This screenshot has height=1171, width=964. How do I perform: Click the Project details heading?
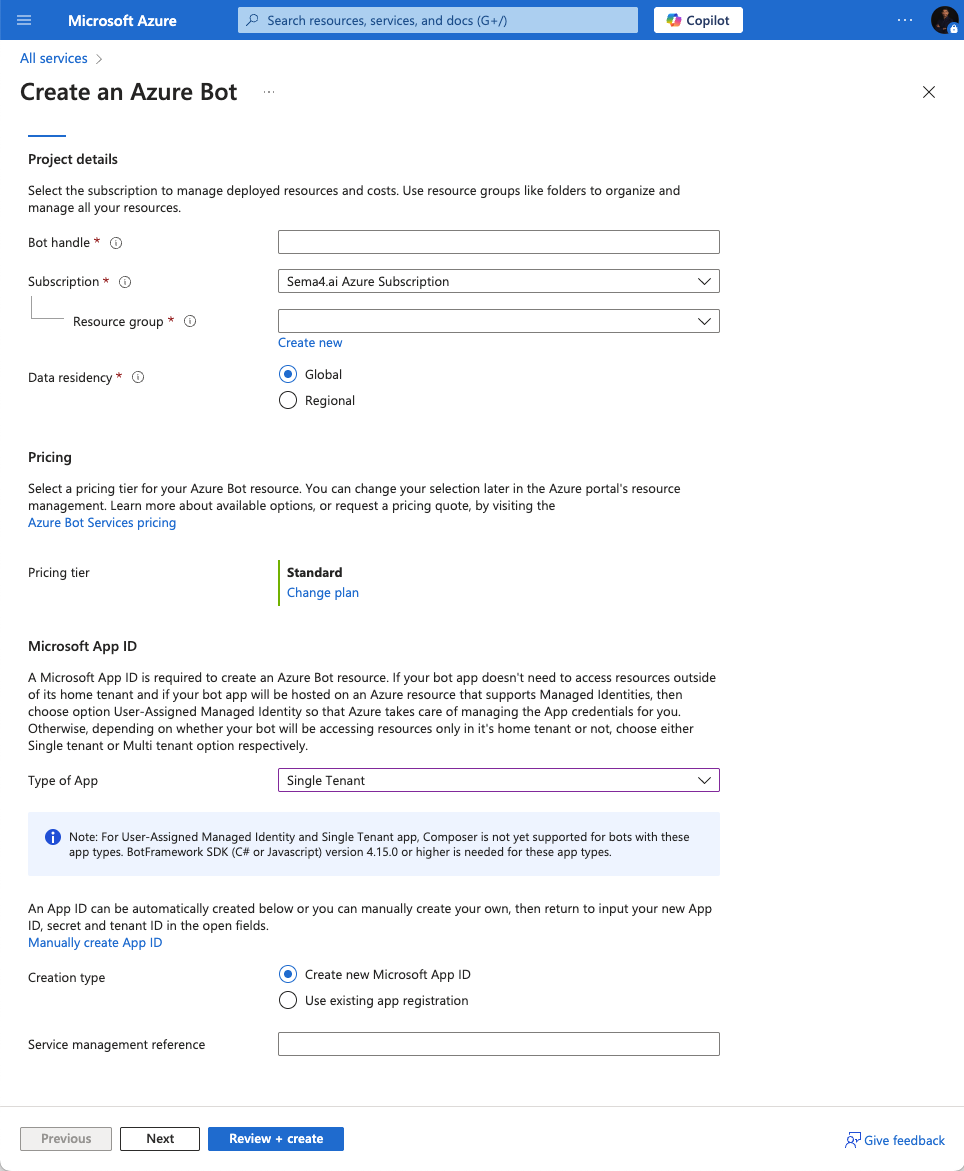(72, 159)
